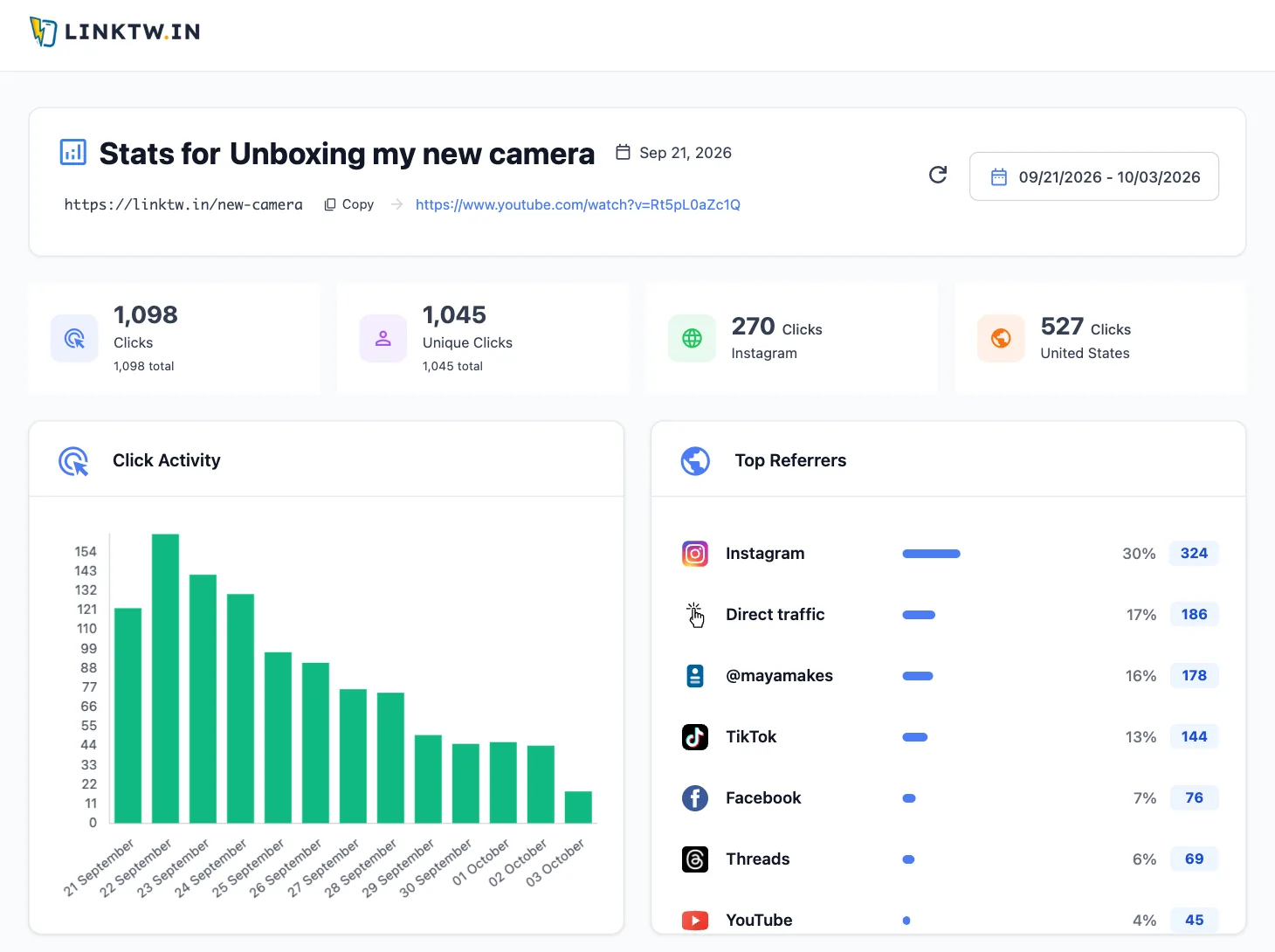
Task: Click the green globe icon for Instagram clicks
Action: (693, 338)
